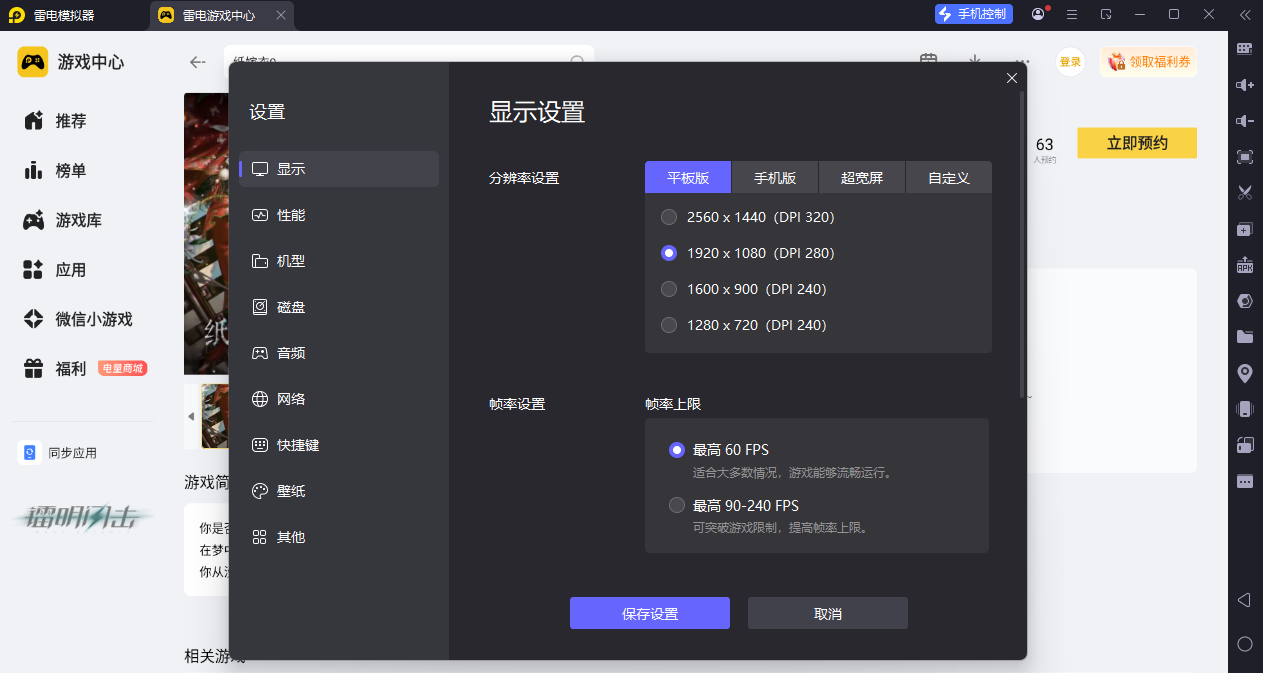
Task: Click 取消 button
Action: coord(828,613)
